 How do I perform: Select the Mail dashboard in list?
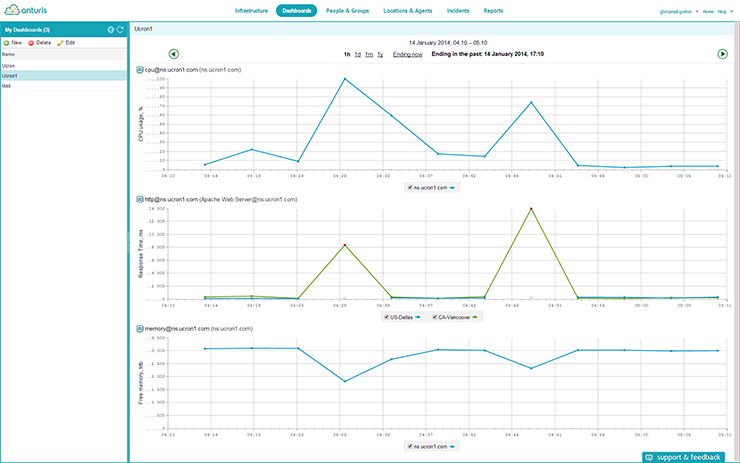(8, 86)
